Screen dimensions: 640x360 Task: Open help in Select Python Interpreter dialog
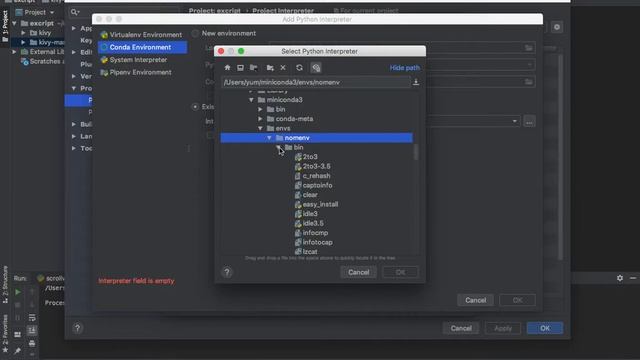click(227, 272)
